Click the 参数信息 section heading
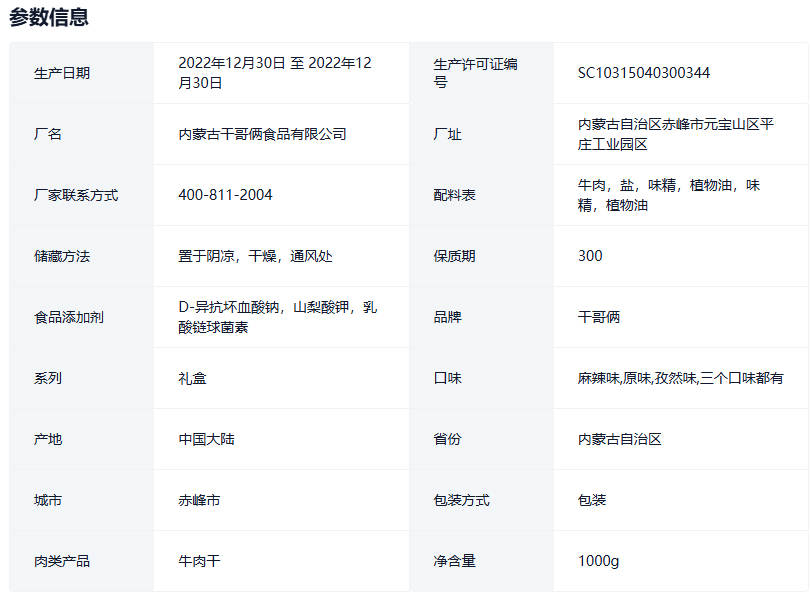Viewport: 810px width, 603px height. [x=49, y=17]
